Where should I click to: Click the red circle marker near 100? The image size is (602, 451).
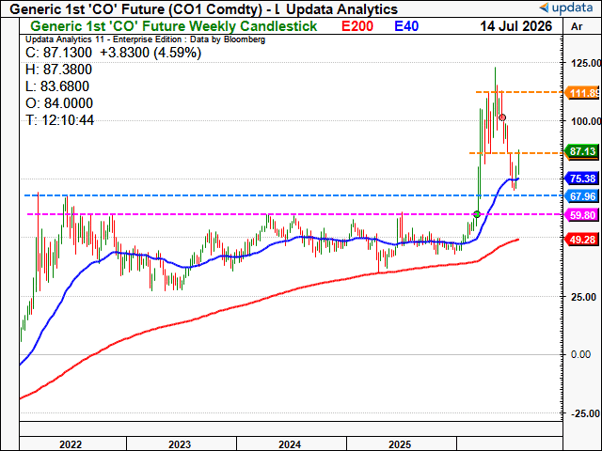[502, 117]
